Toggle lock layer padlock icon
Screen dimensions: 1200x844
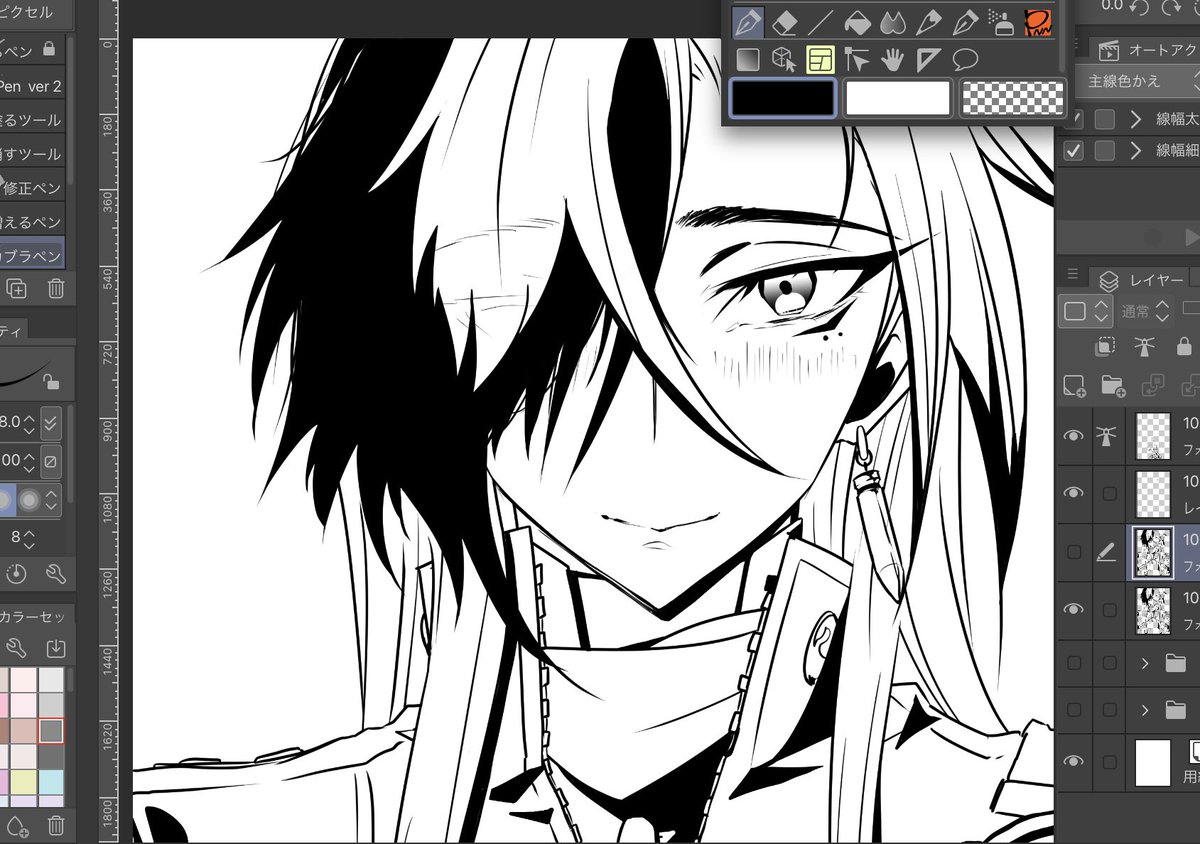pyautogui.click(x=1184, y=347)
